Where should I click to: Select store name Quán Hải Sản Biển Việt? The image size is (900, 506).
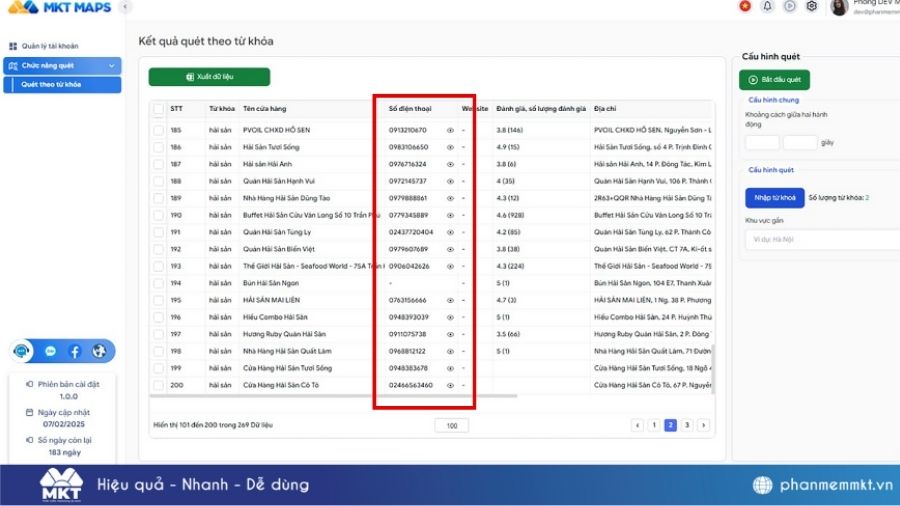[278, 250]
